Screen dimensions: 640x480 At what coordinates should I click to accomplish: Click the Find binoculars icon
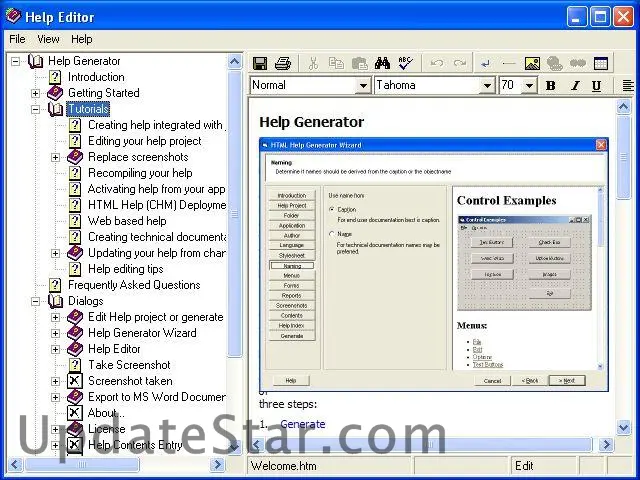pos(383,63)
